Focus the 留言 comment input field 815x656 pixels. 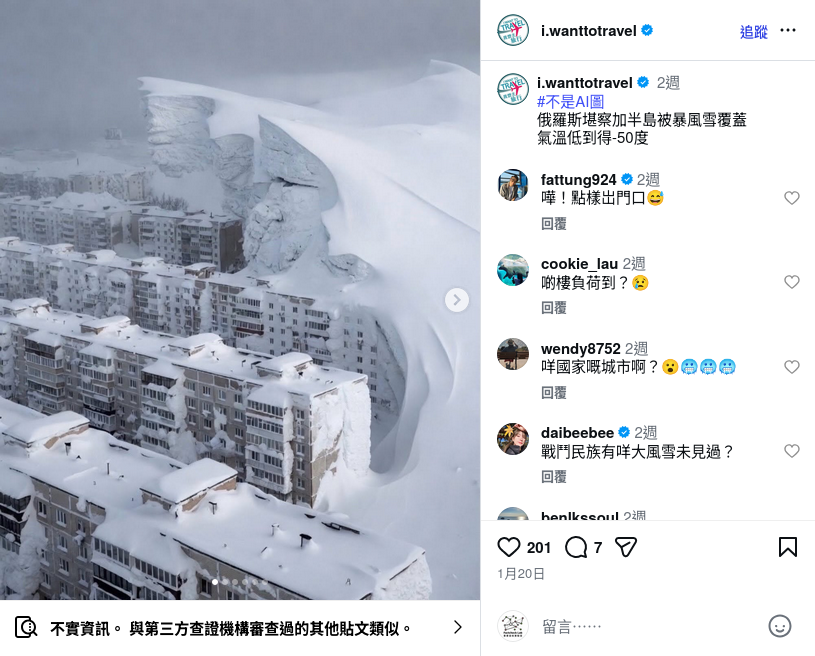650,627
